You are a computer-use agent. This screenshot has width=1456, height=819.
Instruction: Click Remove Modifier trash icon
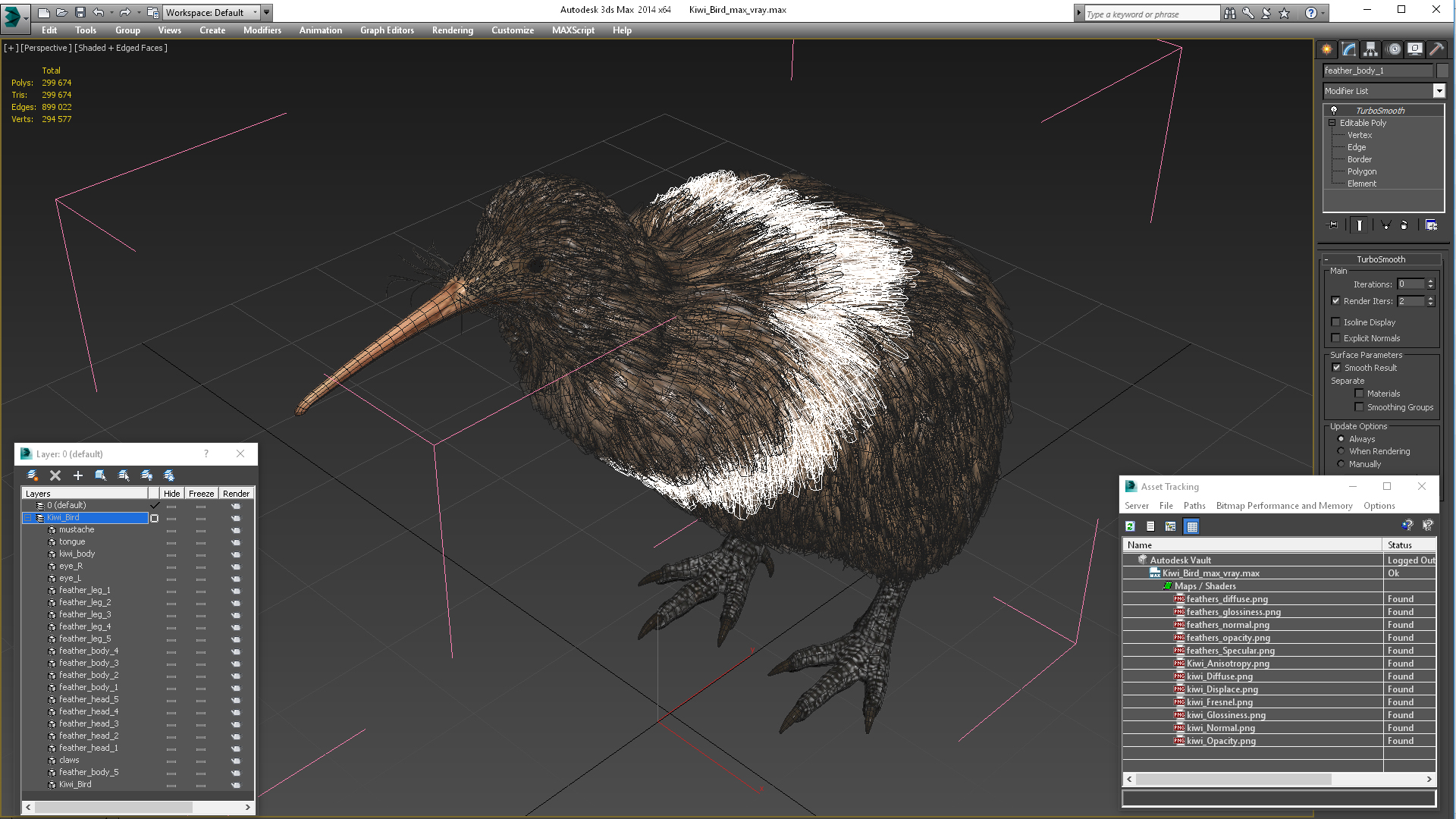click(x=1404, y=225)
